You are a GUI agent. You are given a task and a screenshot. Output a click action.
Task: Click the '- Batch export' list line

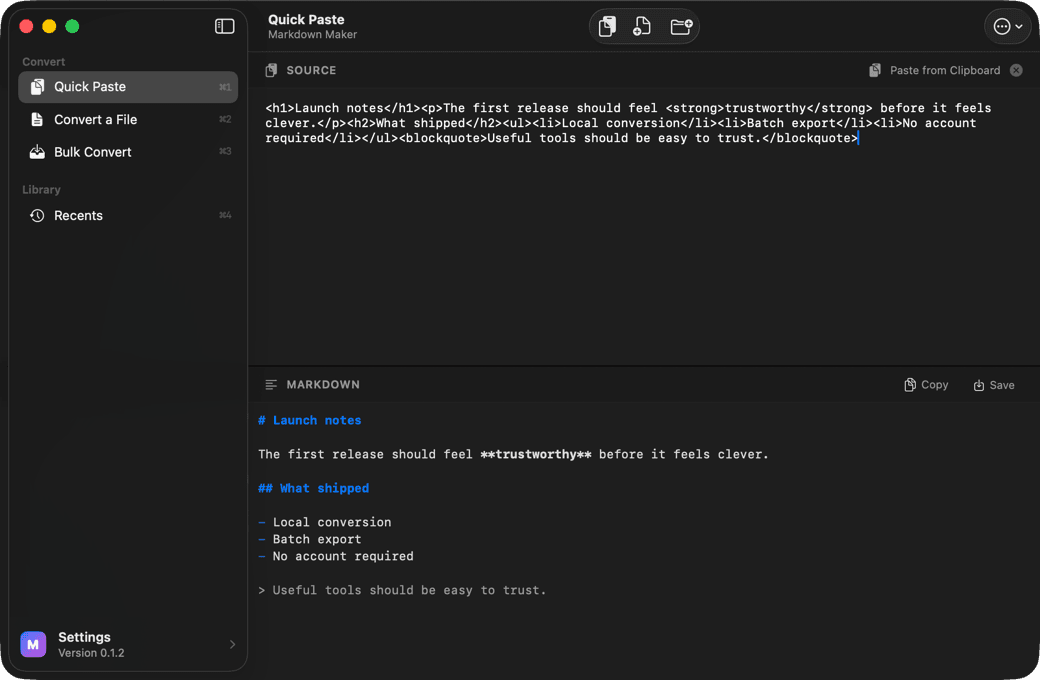[310, 539]
